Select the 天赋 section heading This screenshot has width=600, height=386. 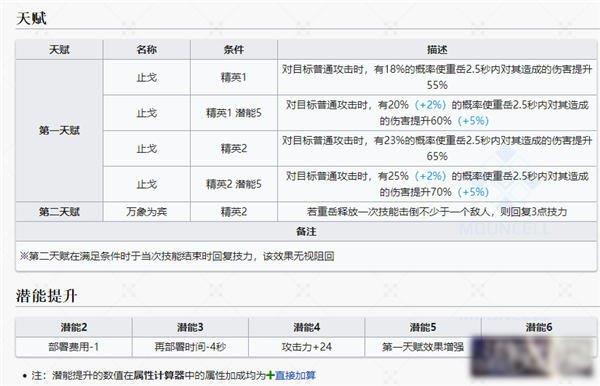point(31,18)
